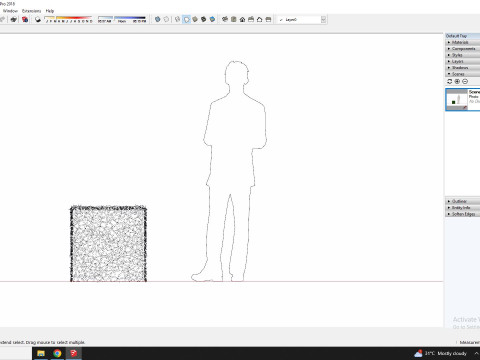
Task: Switch to the Back view house outline
Action: click(x=260, y=19)
